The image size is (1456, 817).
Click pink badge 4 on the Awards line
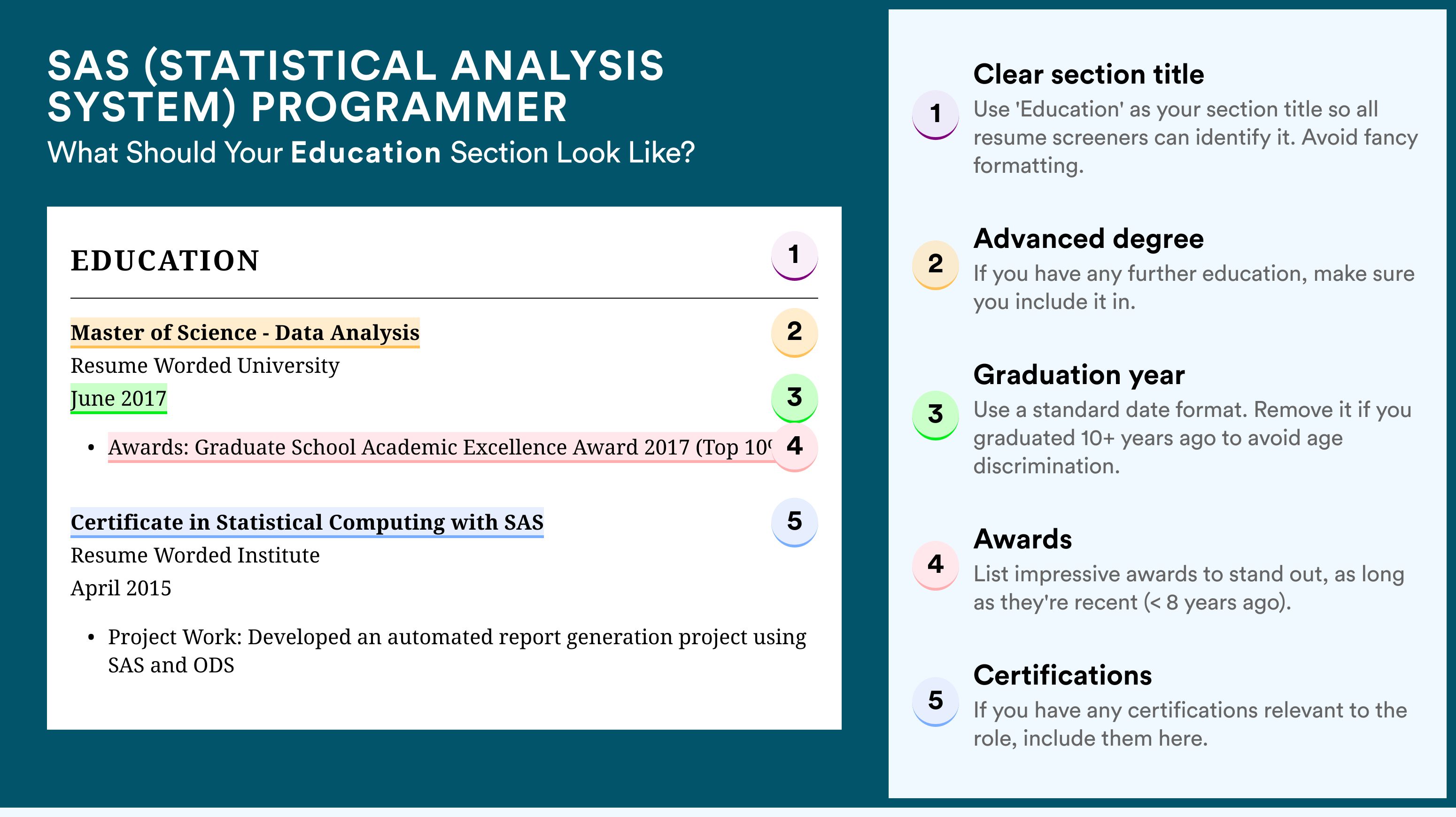click(794, 447)
